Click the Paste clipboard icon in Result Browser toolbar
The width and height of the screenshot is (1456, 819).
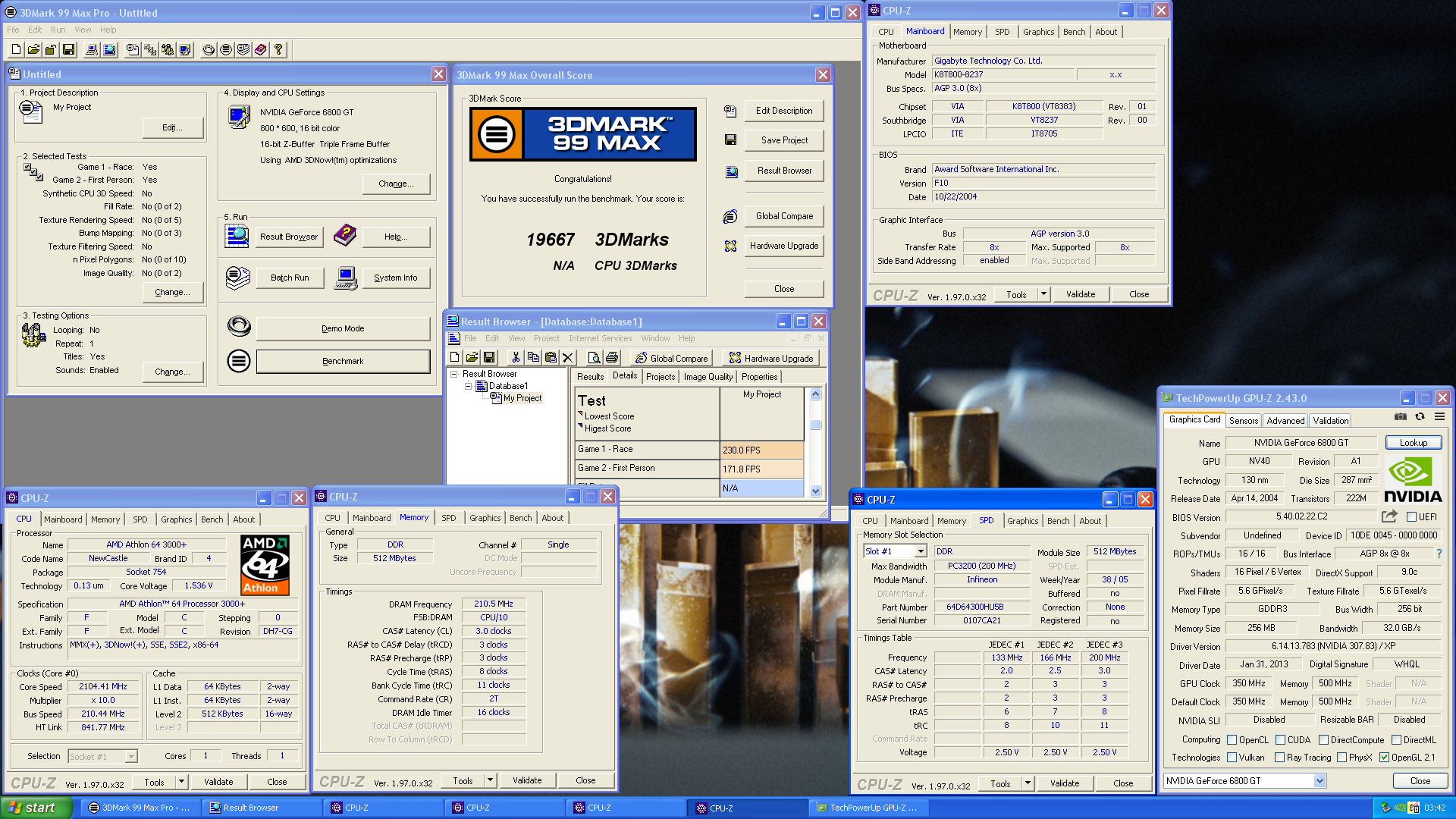click(x=551, y=357)
